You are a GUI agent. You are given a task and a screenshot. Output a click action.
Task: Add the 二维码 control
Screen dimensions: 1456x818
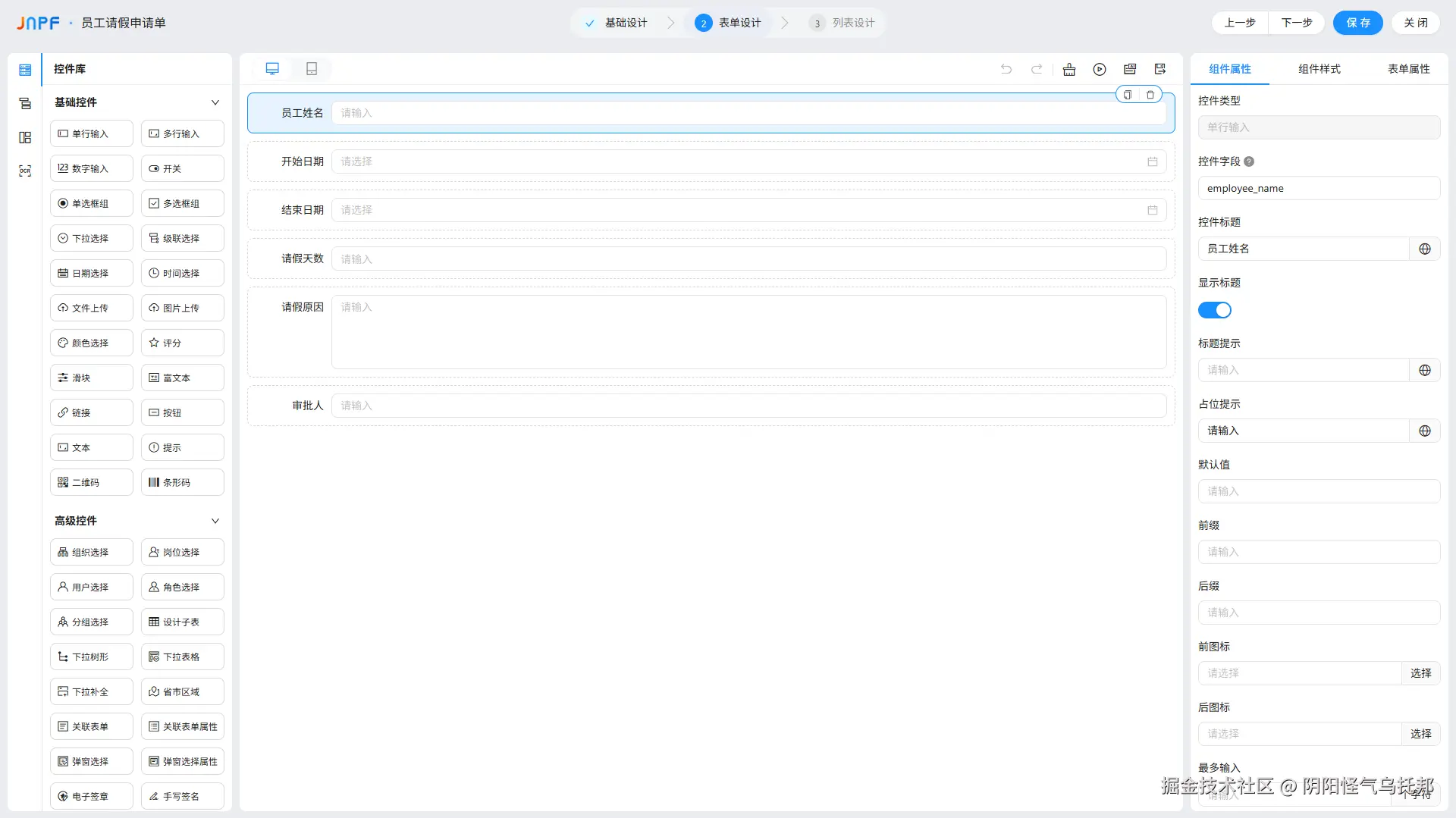[x=92, y=482]
